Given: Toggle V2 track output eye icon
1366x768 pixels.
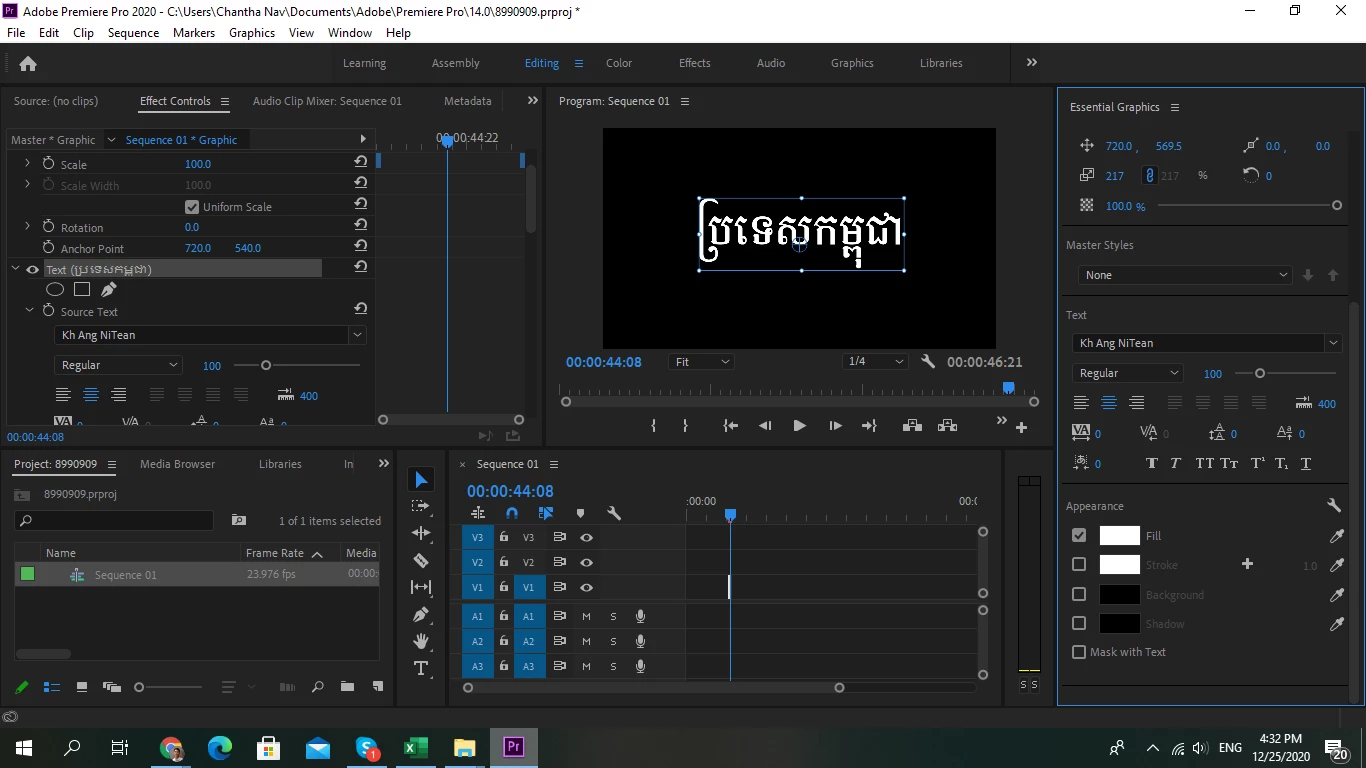Looking at the screenshot, I should (x=587, y=563).
